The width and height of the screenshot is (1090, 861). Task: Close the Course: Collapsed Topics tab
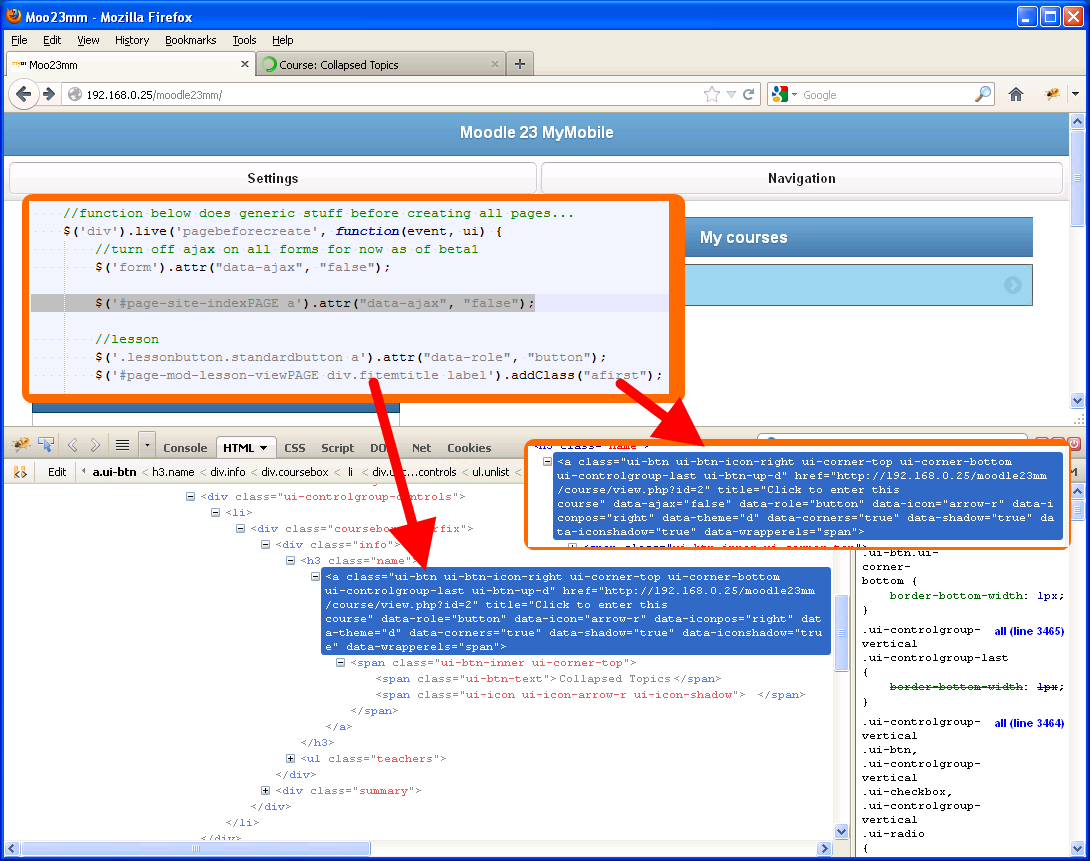pyautogui.click(x=495, y=64)
